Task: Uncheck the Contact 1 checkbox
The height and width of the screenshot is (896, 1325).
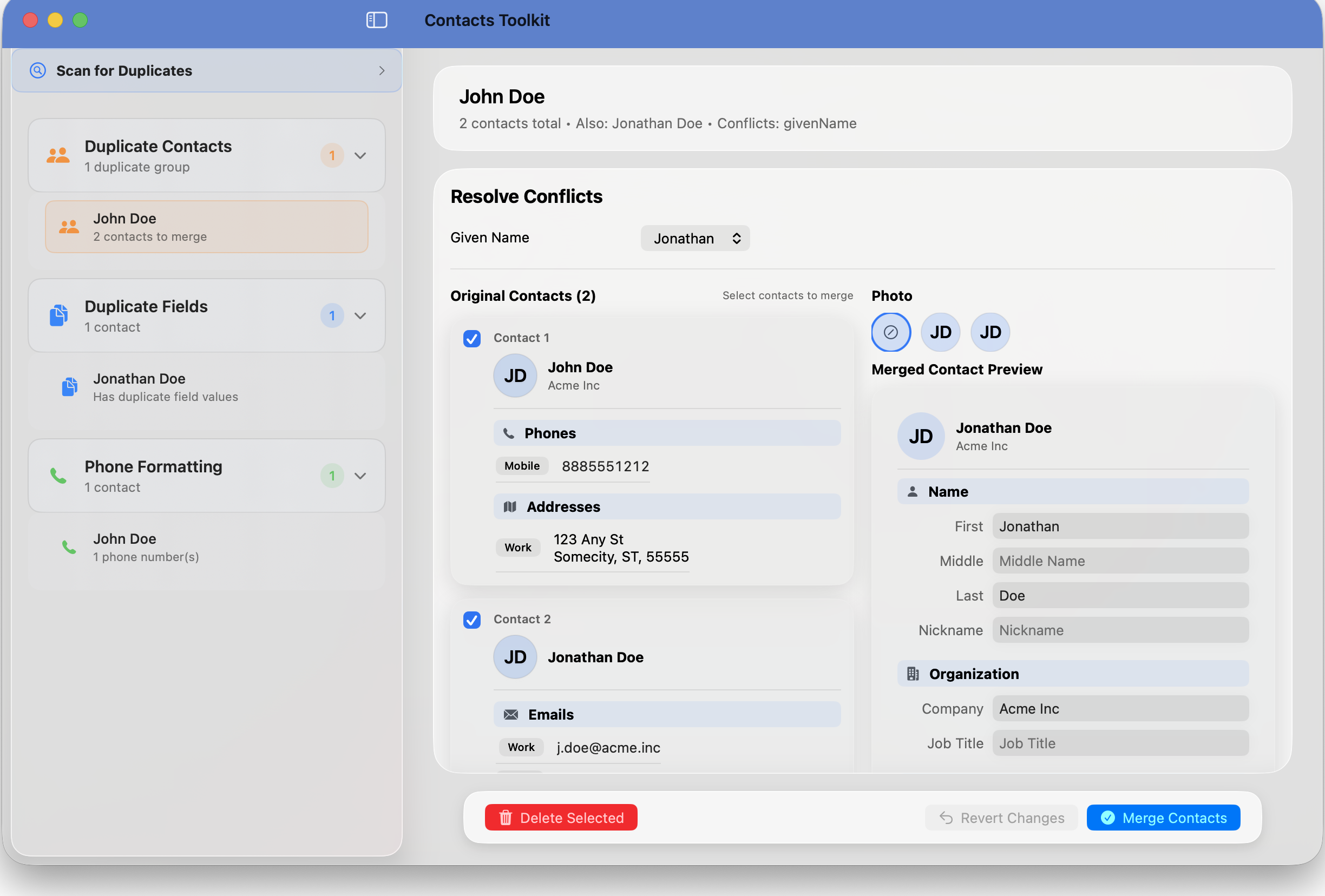Action: point(471,339)
